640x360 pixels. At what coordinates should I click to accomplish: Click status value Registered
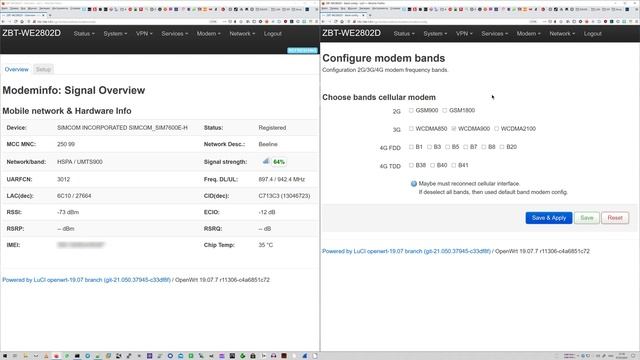[272, 128]
